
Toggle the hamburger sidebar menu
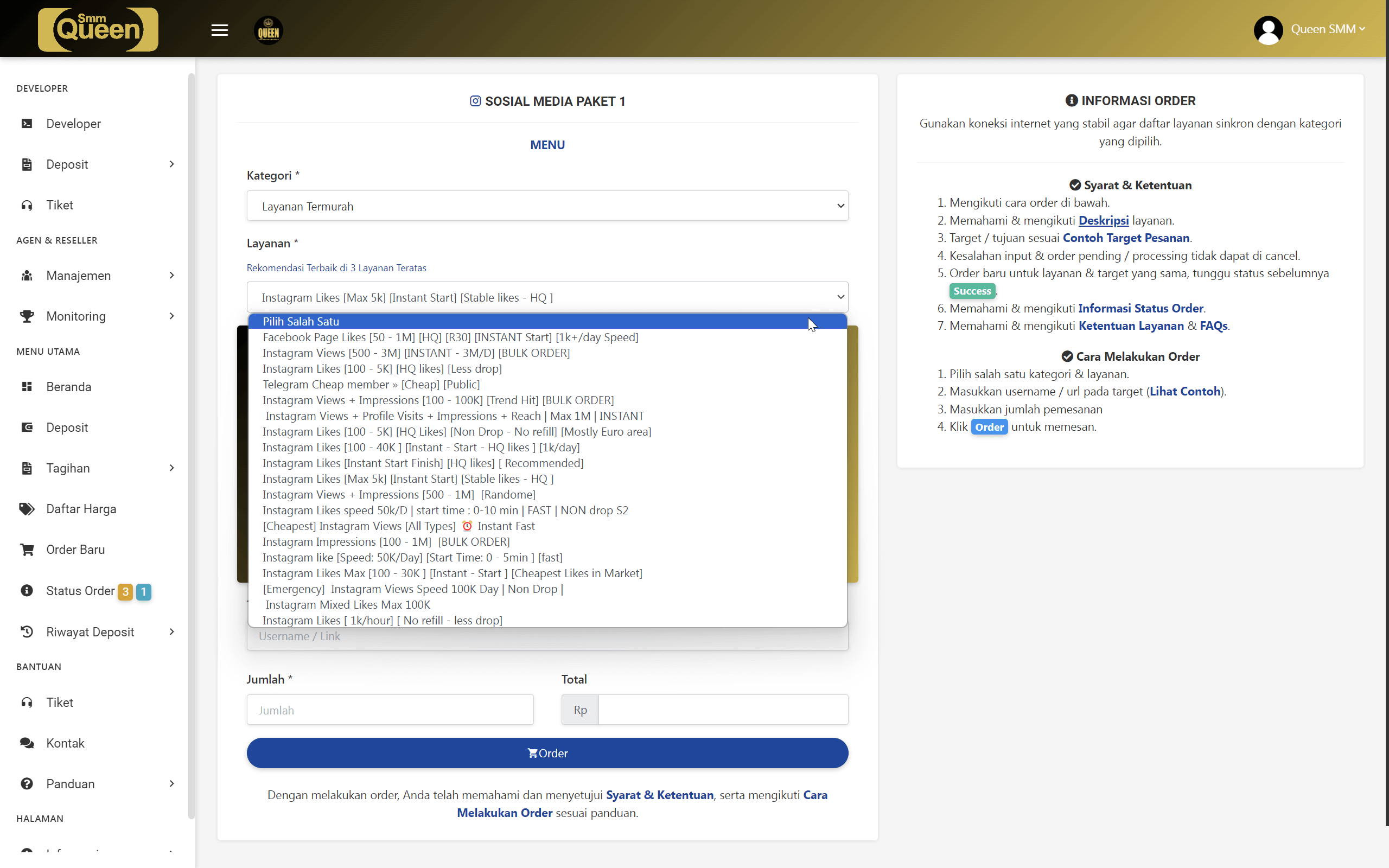(x=219, y=30)
